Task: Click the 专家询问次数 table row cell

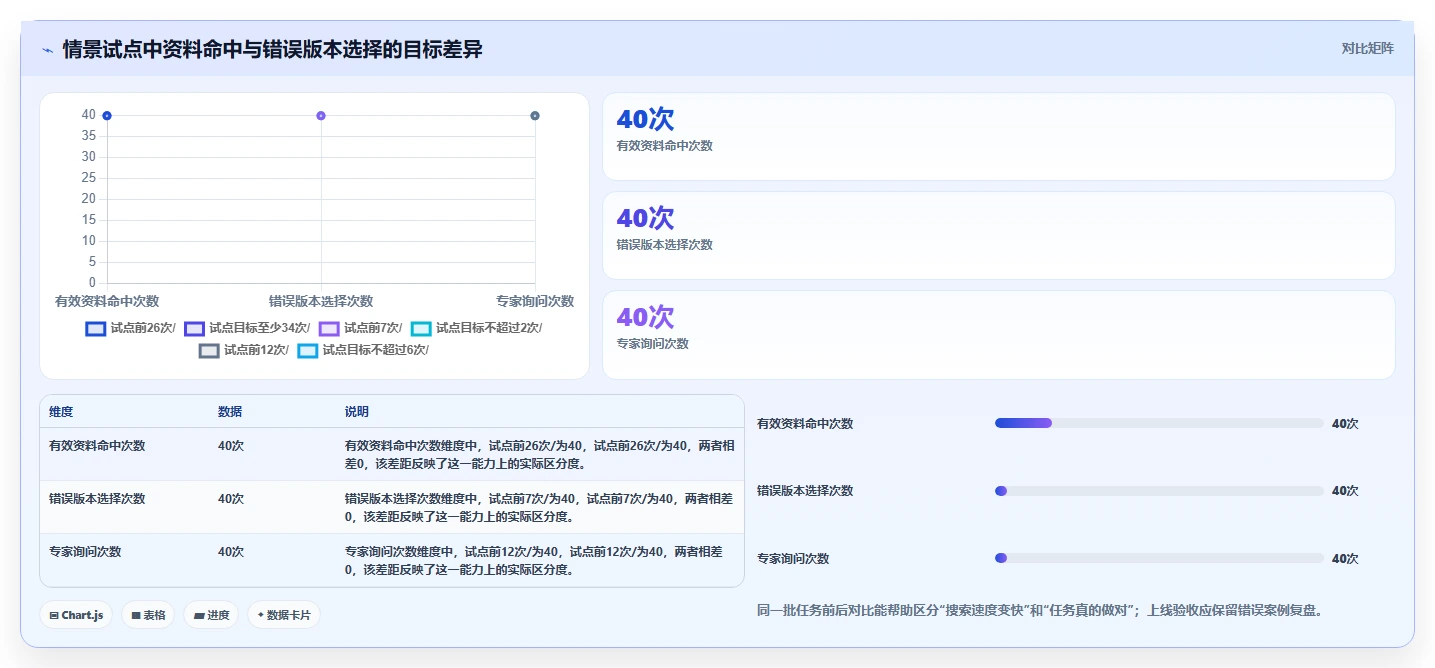Action: tap(85, 552)
